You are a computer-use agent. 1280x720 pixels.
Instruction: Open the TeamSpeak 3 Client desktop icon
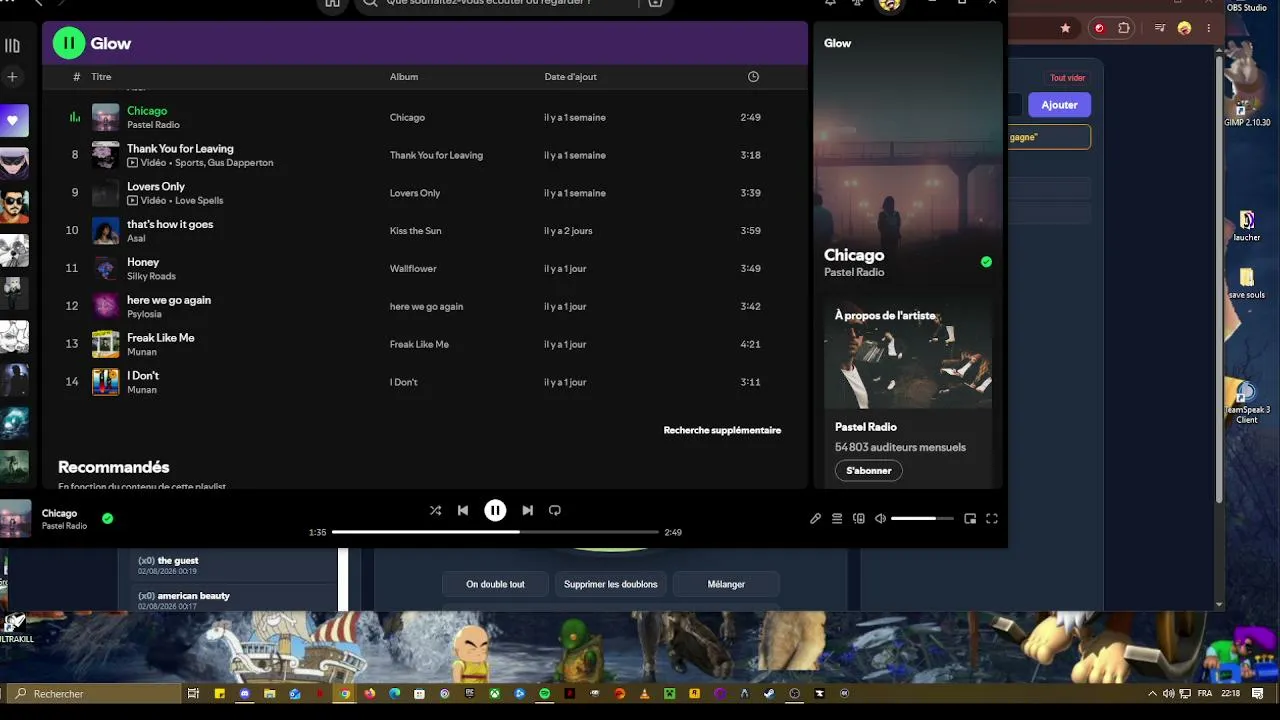(x=1246, y=402)
